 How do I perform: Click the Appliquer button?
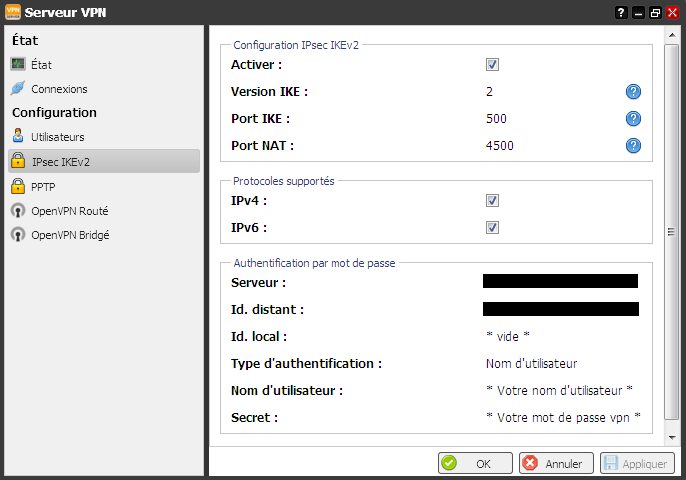pos(637,464)
